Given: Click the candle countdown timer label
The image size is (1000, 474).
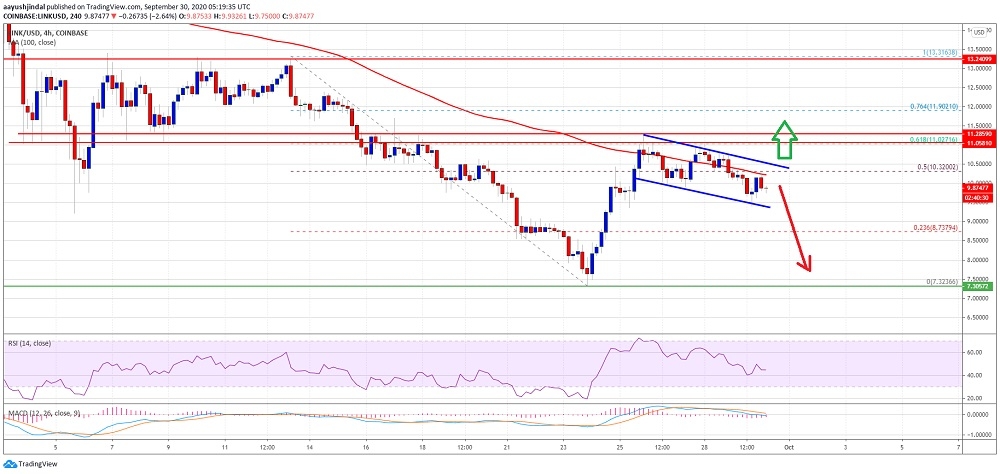Looking at the screenshot, I should pos(977,197).
